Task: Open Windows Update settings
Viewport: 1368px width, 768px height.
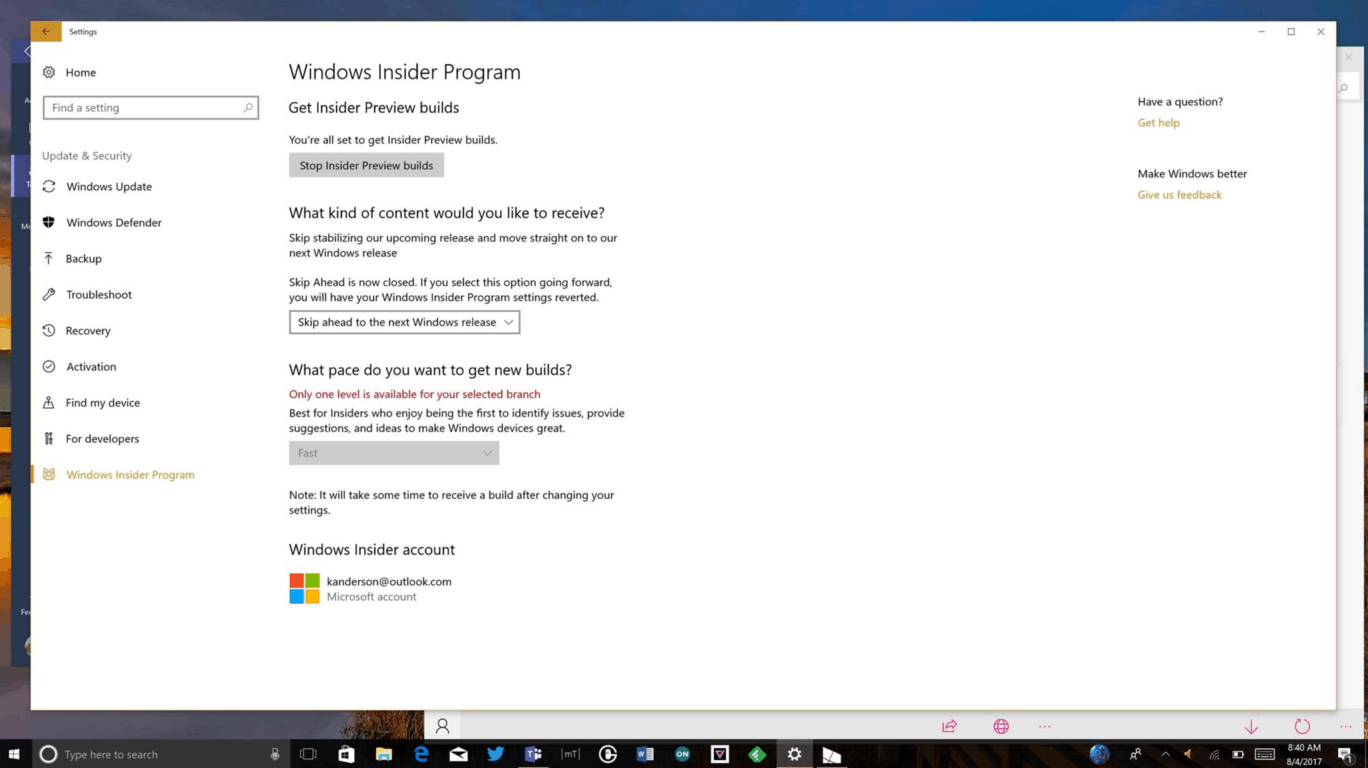Action: coord(97,187)
